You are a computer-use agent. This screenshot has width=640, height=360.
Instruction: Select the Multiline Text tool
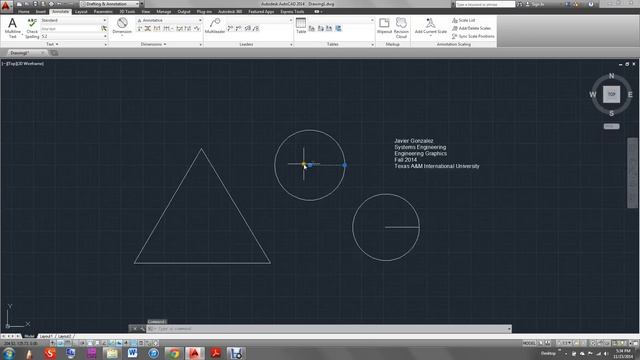pyautogui.click(x=12, y=28)
